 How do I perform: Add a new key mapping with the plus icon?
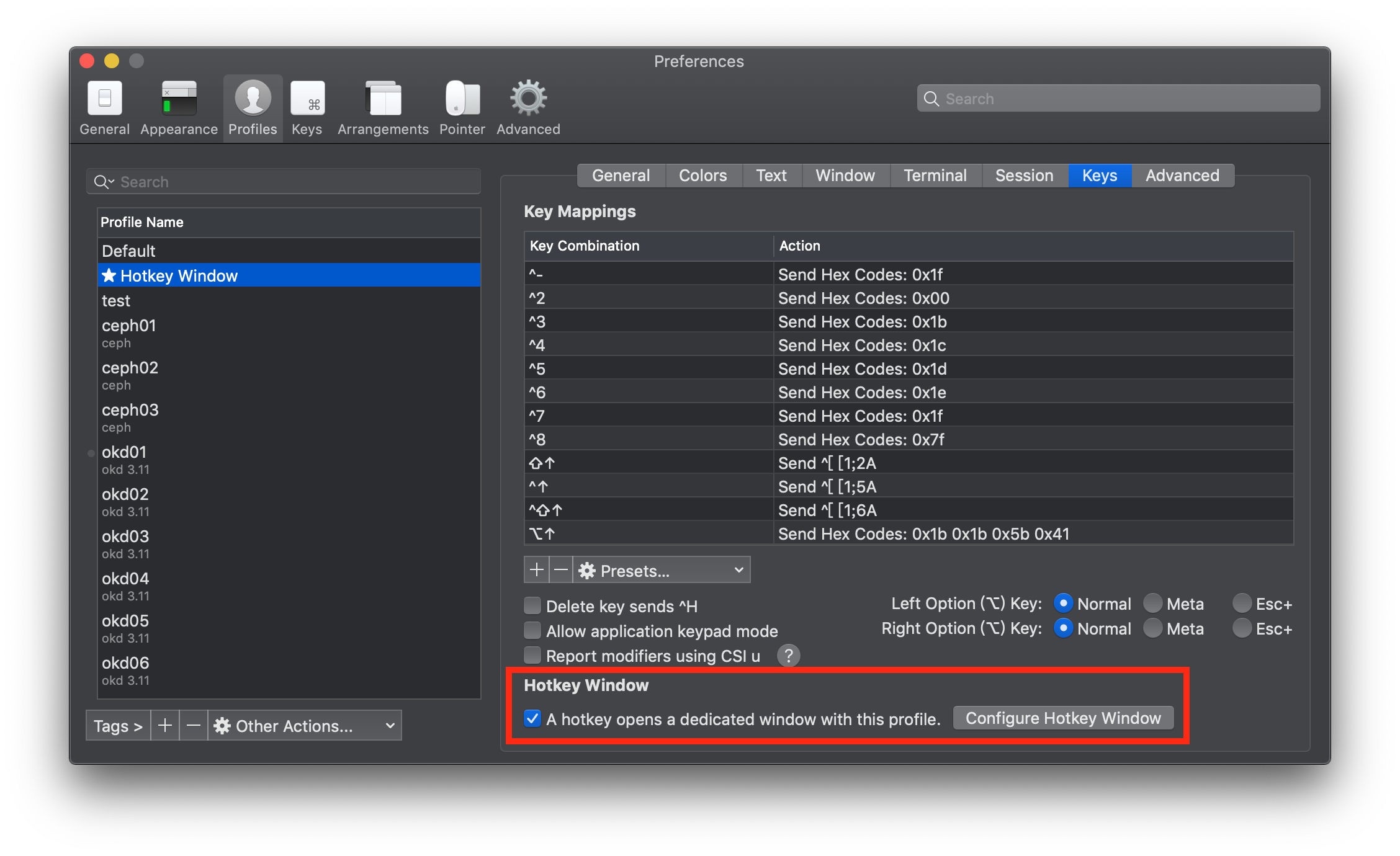536,569
